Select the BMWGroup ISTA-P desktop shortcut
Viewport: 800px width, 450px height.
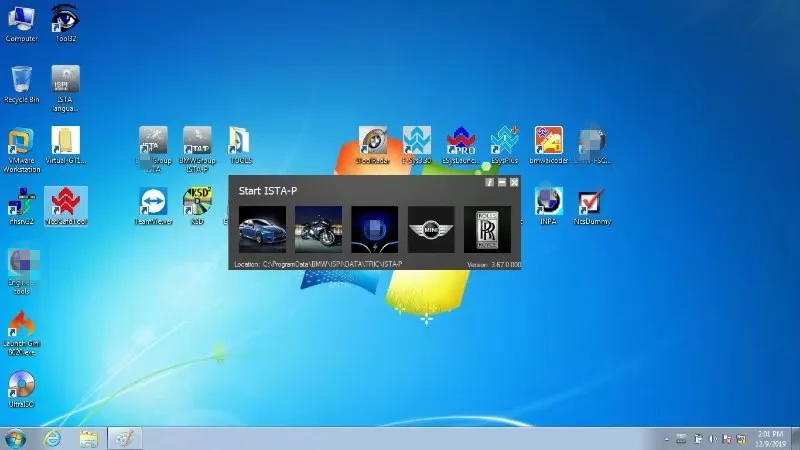click(x=197, y=150)
